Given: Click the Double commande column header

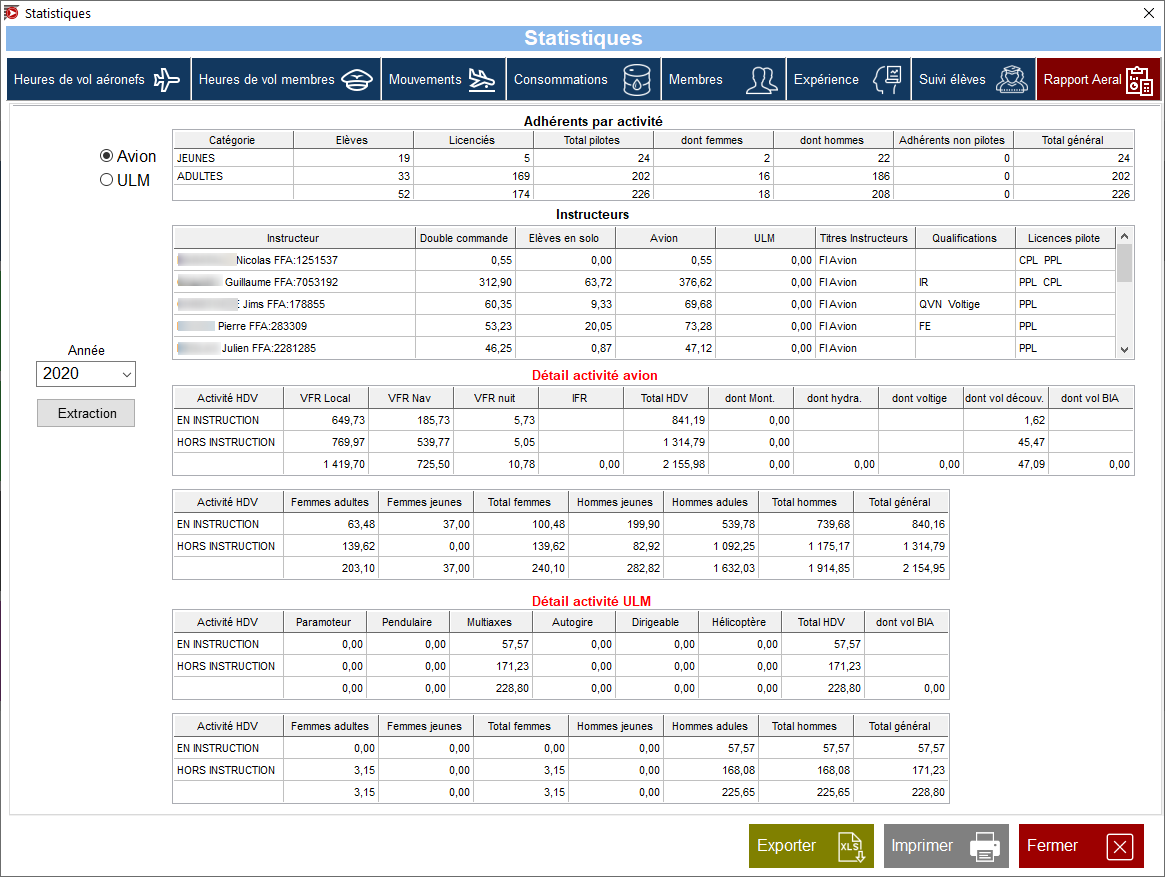Looking at the screenshot, I should [x=464, y=239].
